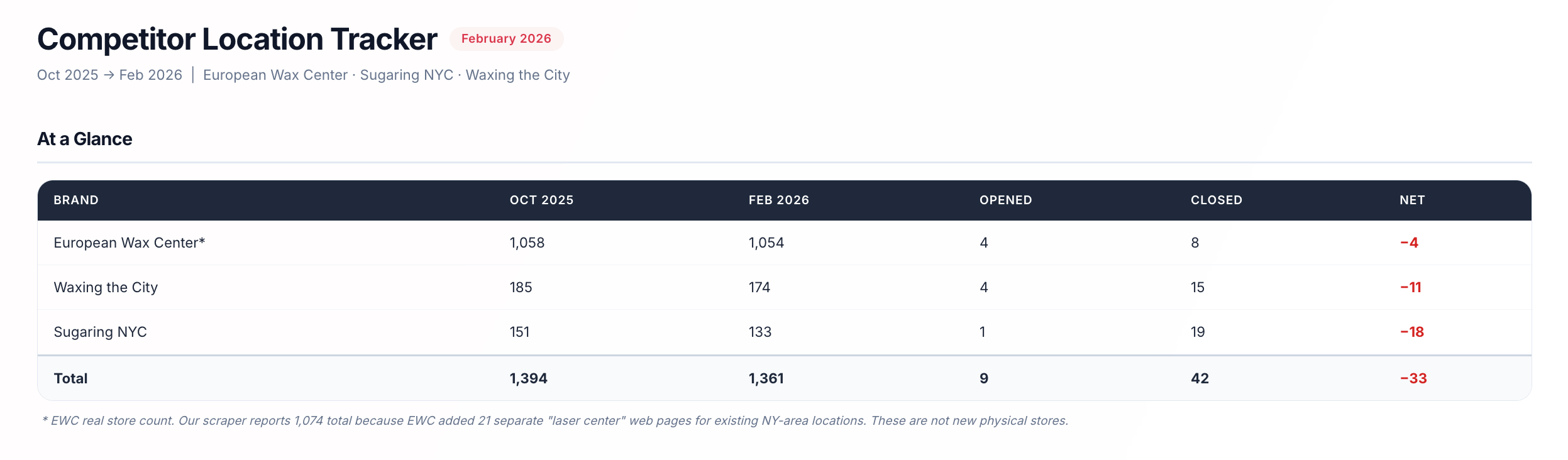
Task: Select the Sugaring NYC row label
Action: click(x=100, y=332)
